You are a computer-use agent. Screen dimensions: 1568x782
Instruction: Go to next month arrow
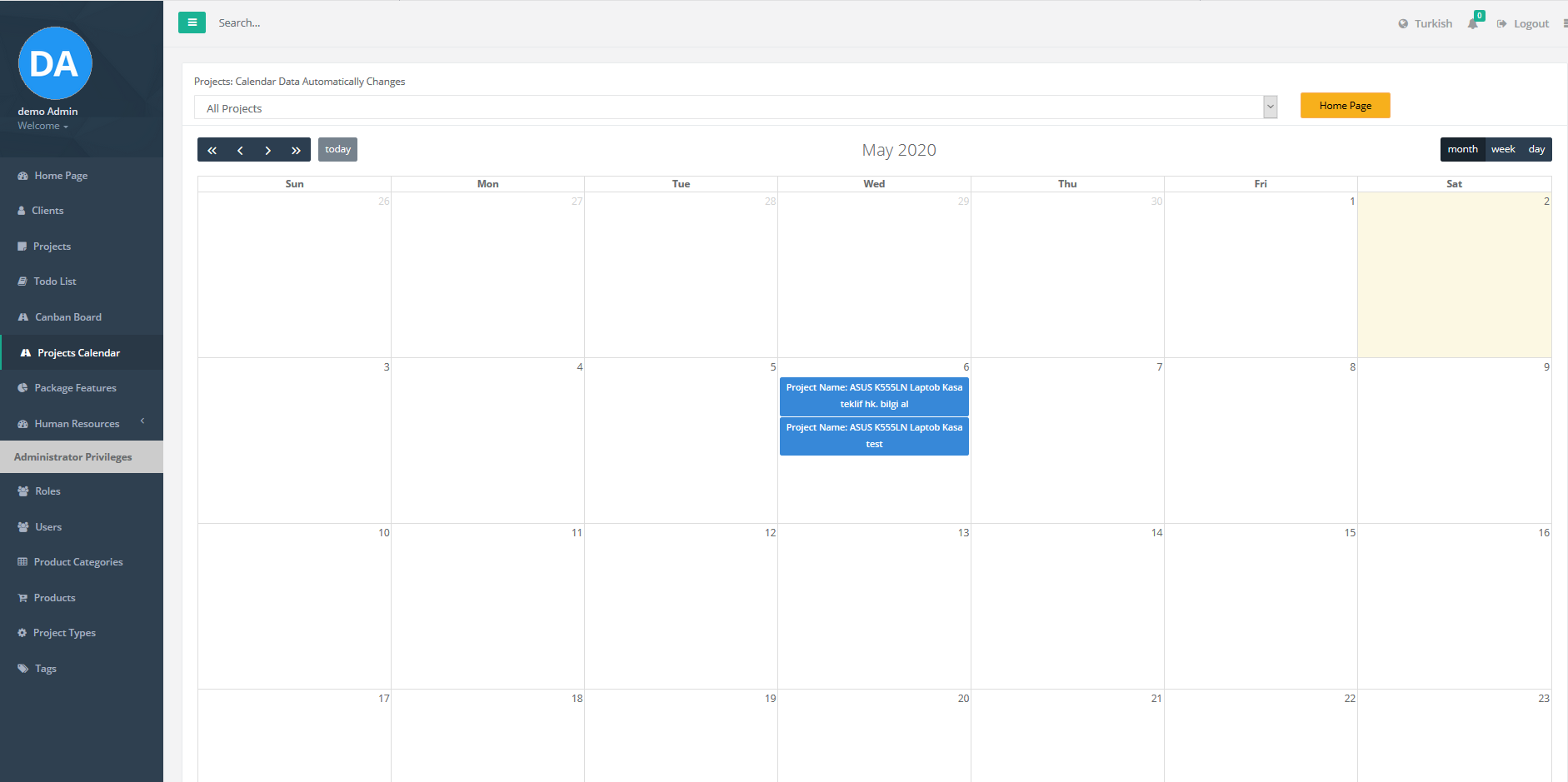point(268,150)
